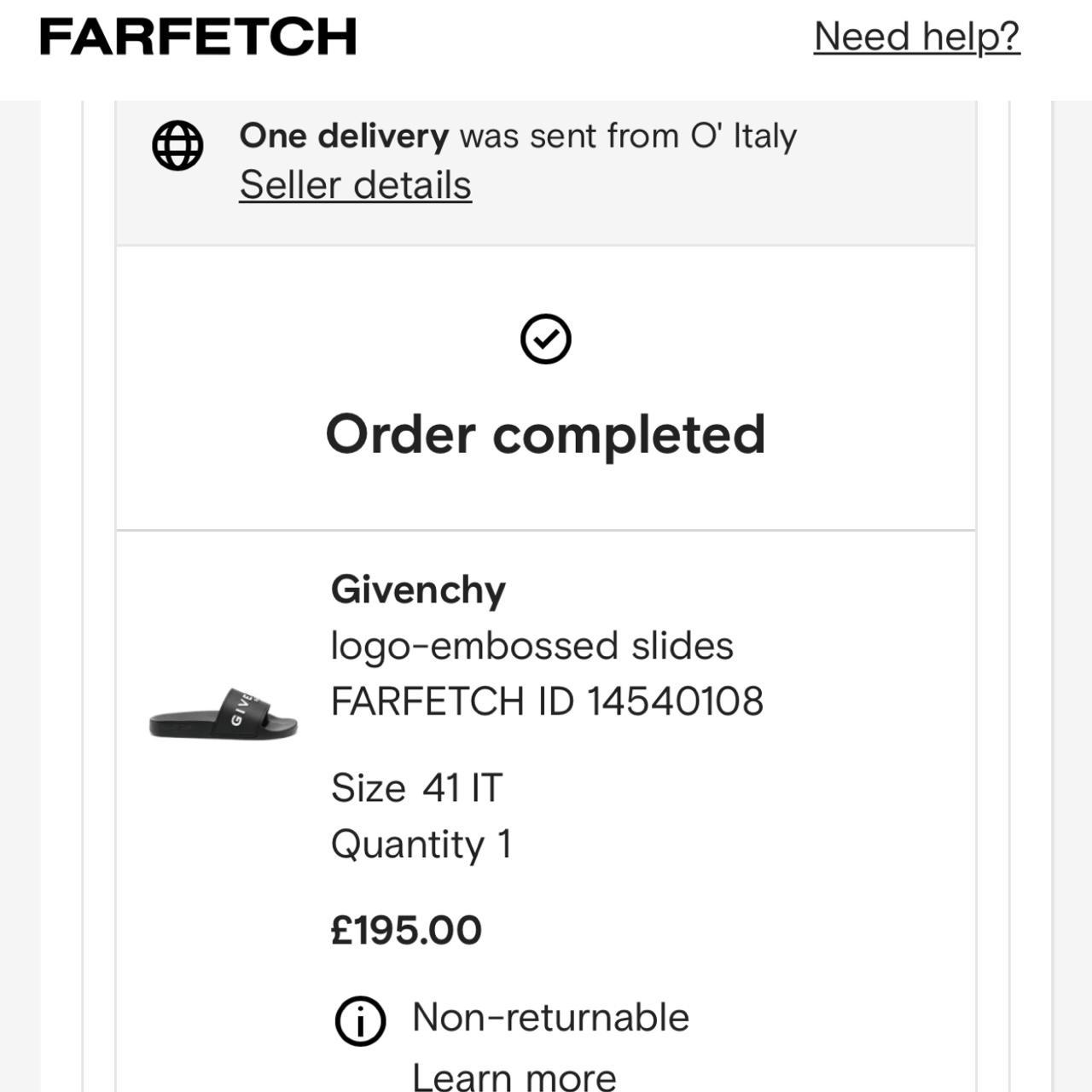Click the Givenchy brand name

pyautogui.click(x=418, y=590)
